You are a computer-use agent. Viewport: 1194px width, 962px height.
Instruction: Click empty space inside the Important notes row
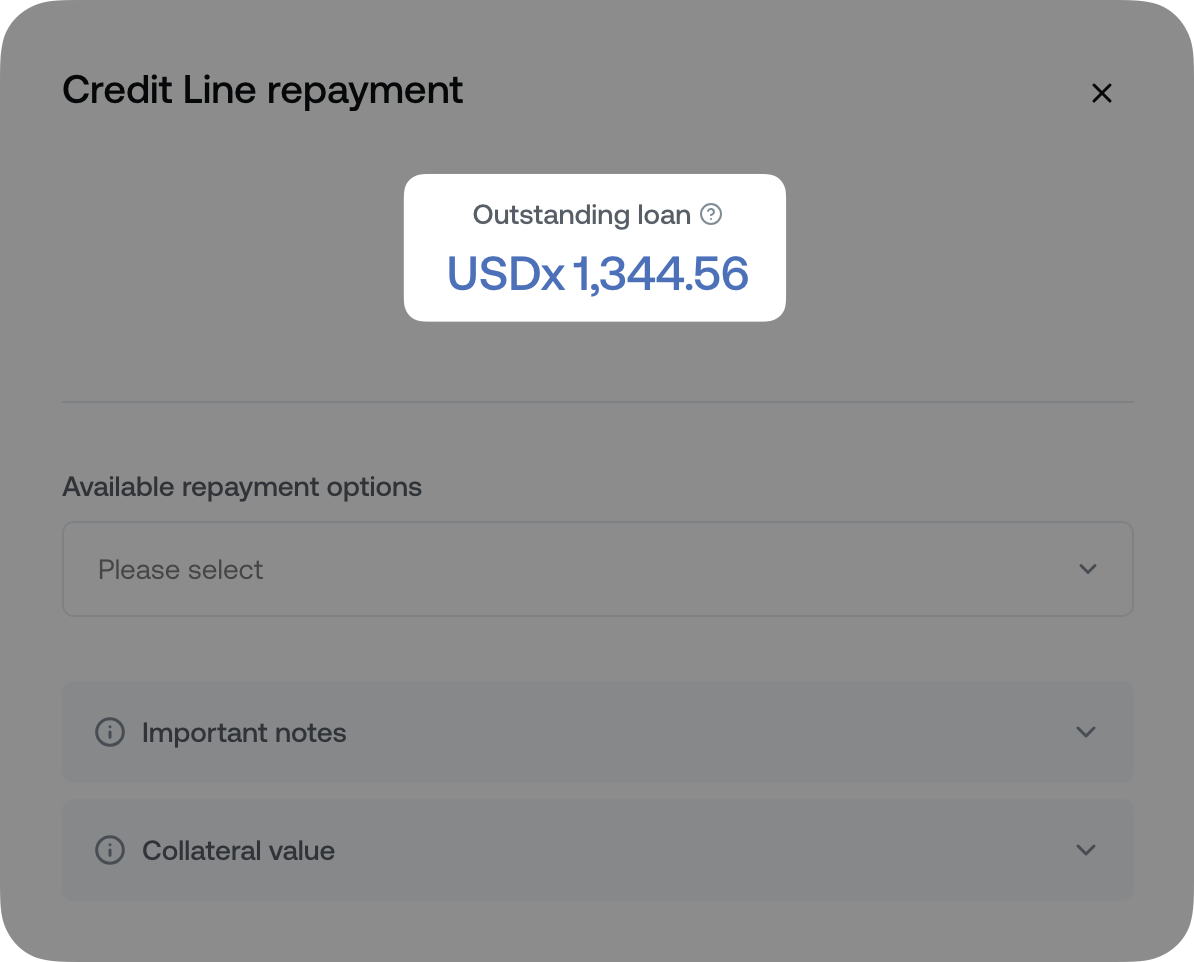[x=700, y=732]
